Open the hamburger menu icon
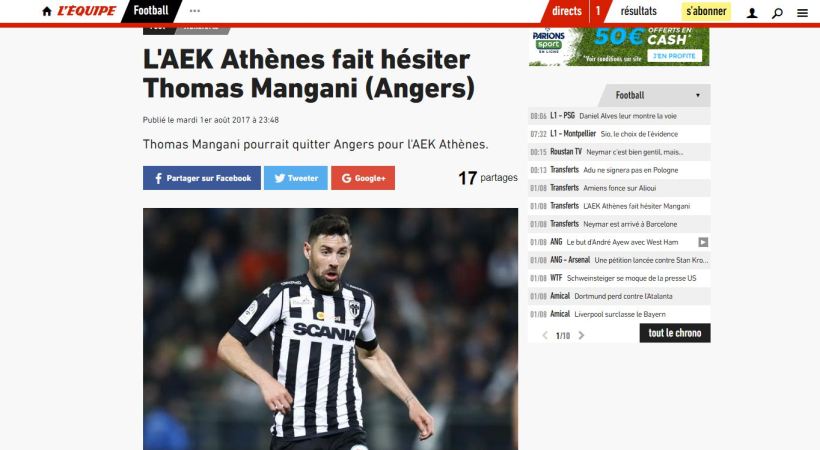 pyautogui.click(x=803, y=13)
